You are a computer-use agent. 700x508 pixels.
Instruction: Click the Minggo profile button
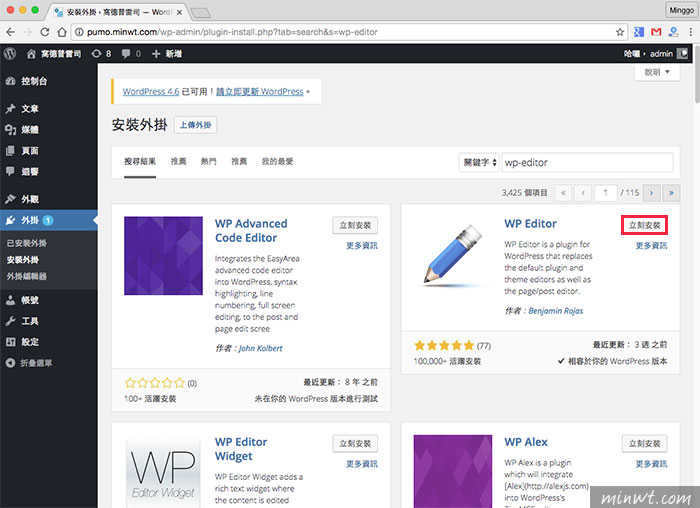click(681, 10)
